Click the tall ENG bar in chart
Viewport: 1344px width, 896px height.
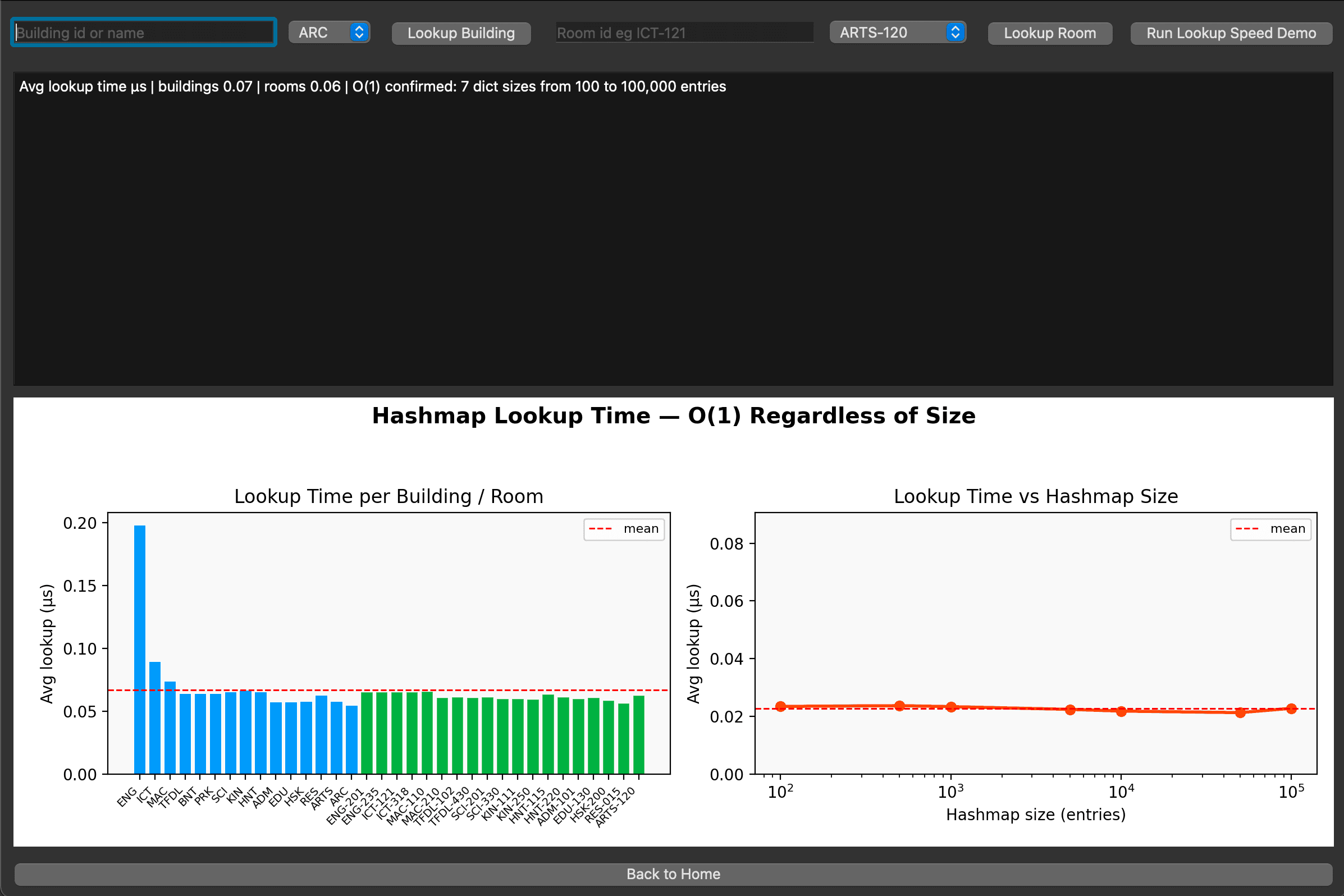tap(139, 649)
